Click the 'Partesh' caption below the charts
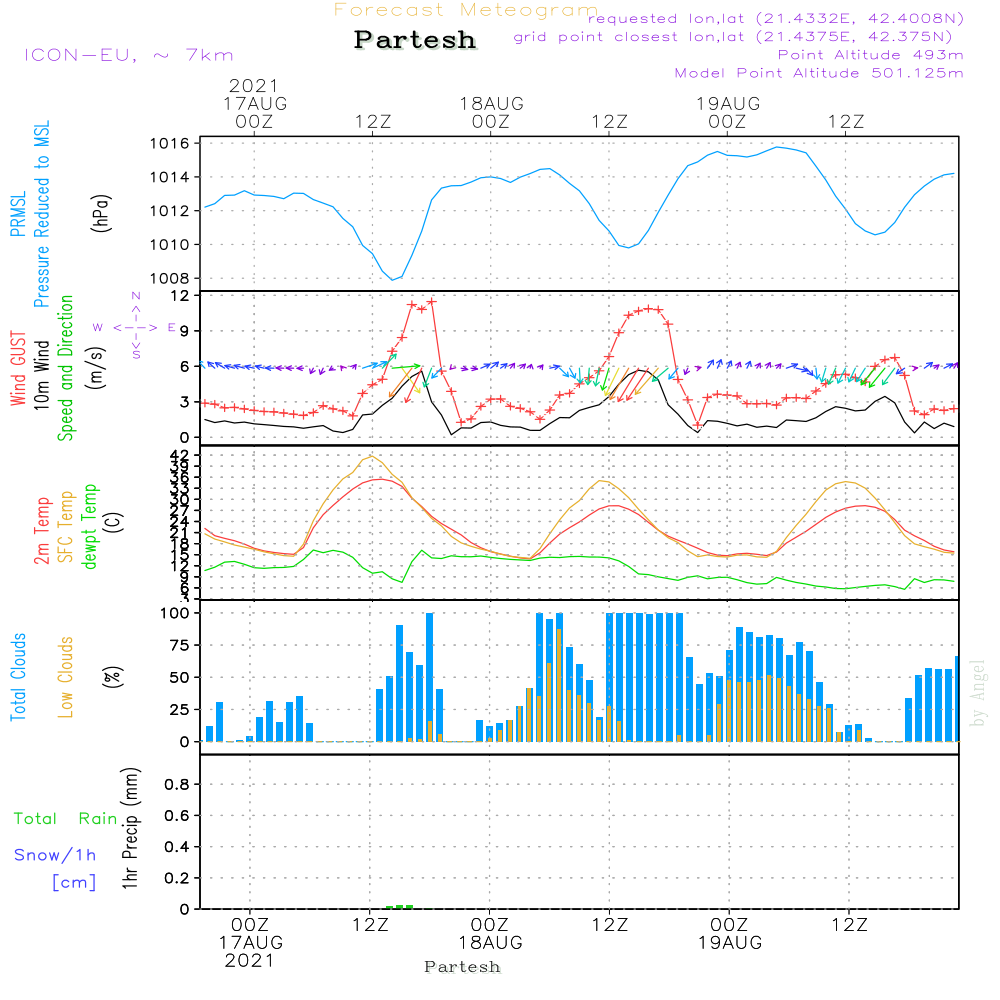Screen dimensions: 1000x1000 click(462, 967)
